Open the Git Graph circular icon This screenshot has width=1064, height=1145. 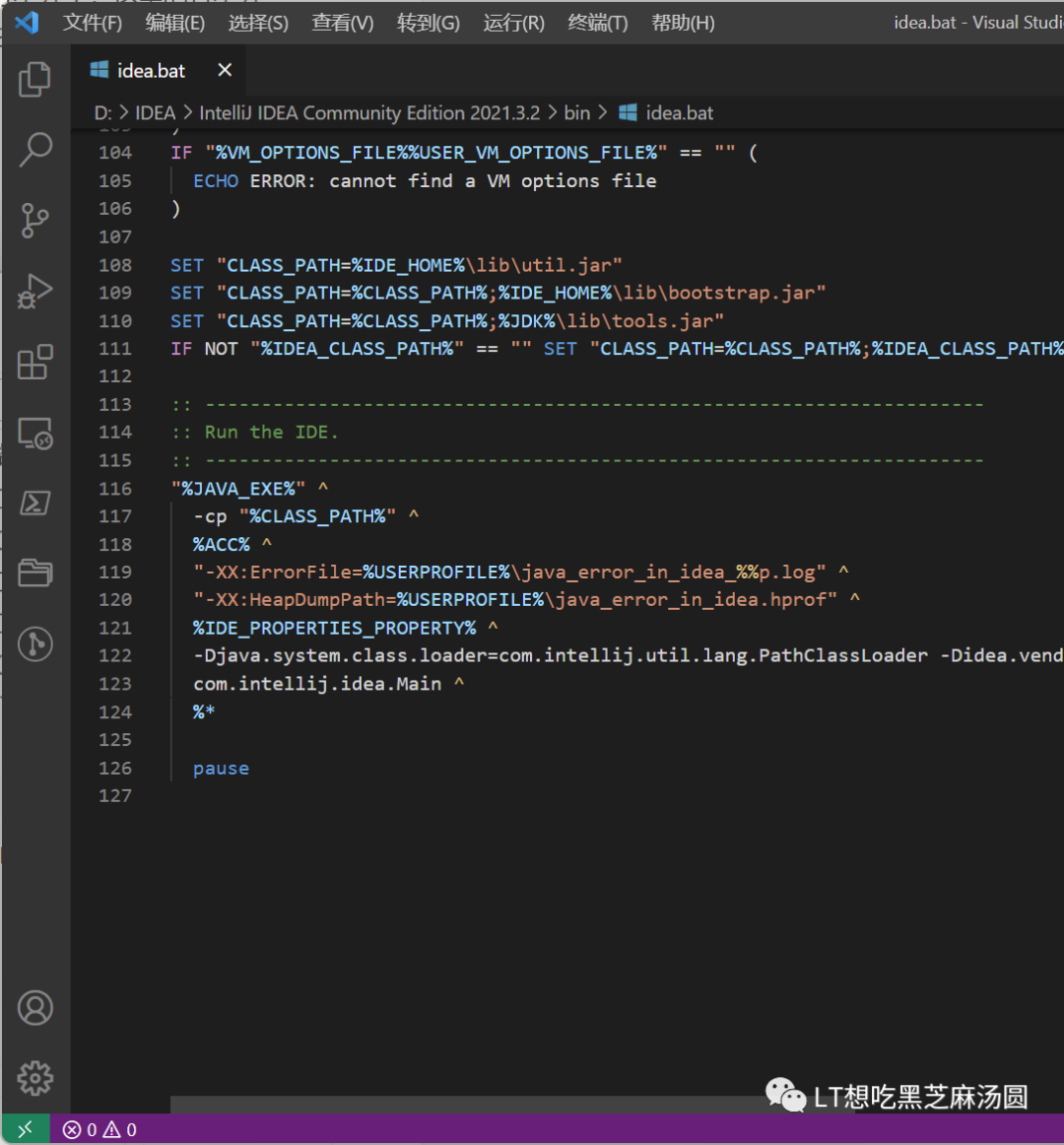[35, 644]
